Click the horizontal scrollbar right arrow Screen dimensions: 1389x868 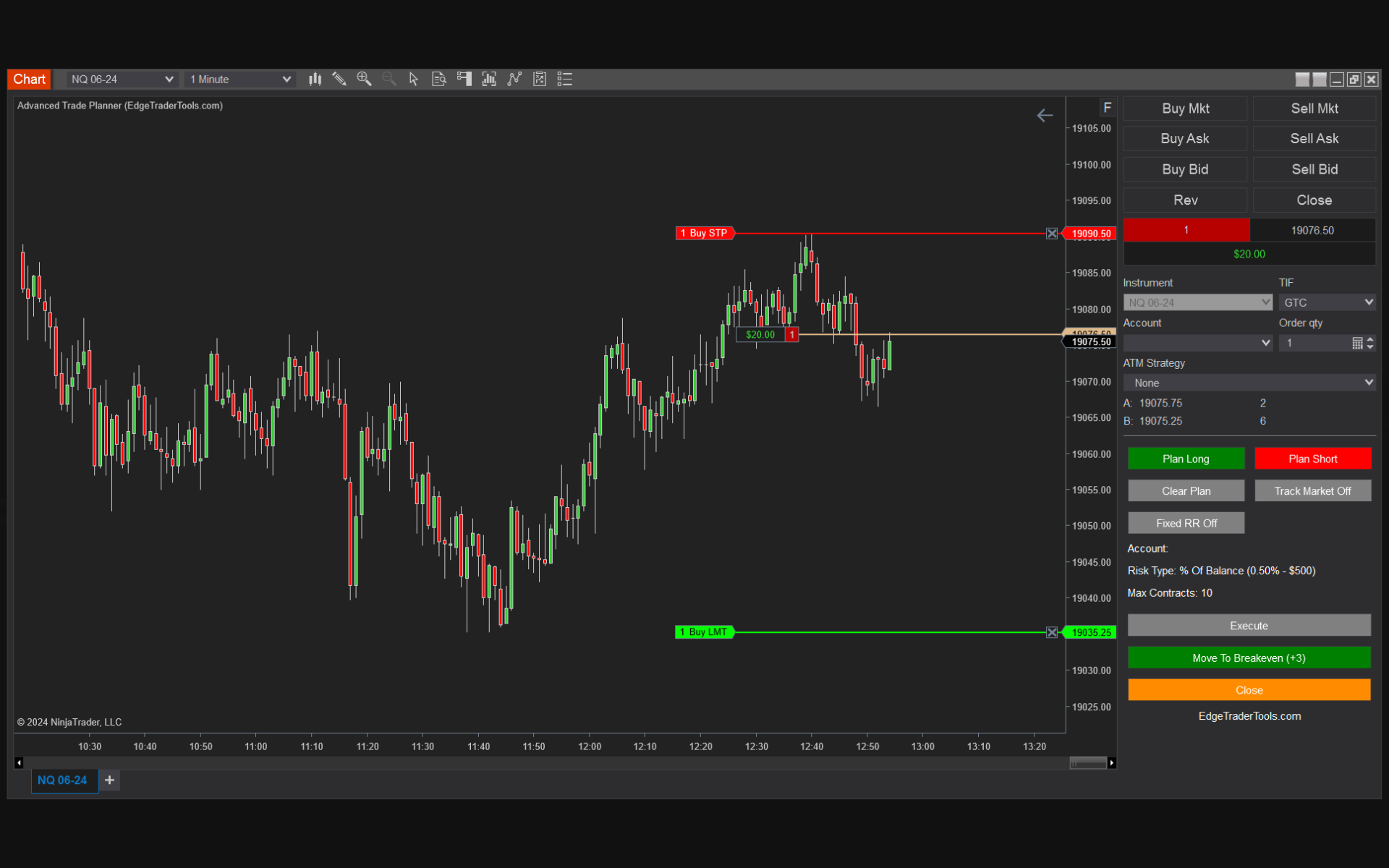[1112, 762]
